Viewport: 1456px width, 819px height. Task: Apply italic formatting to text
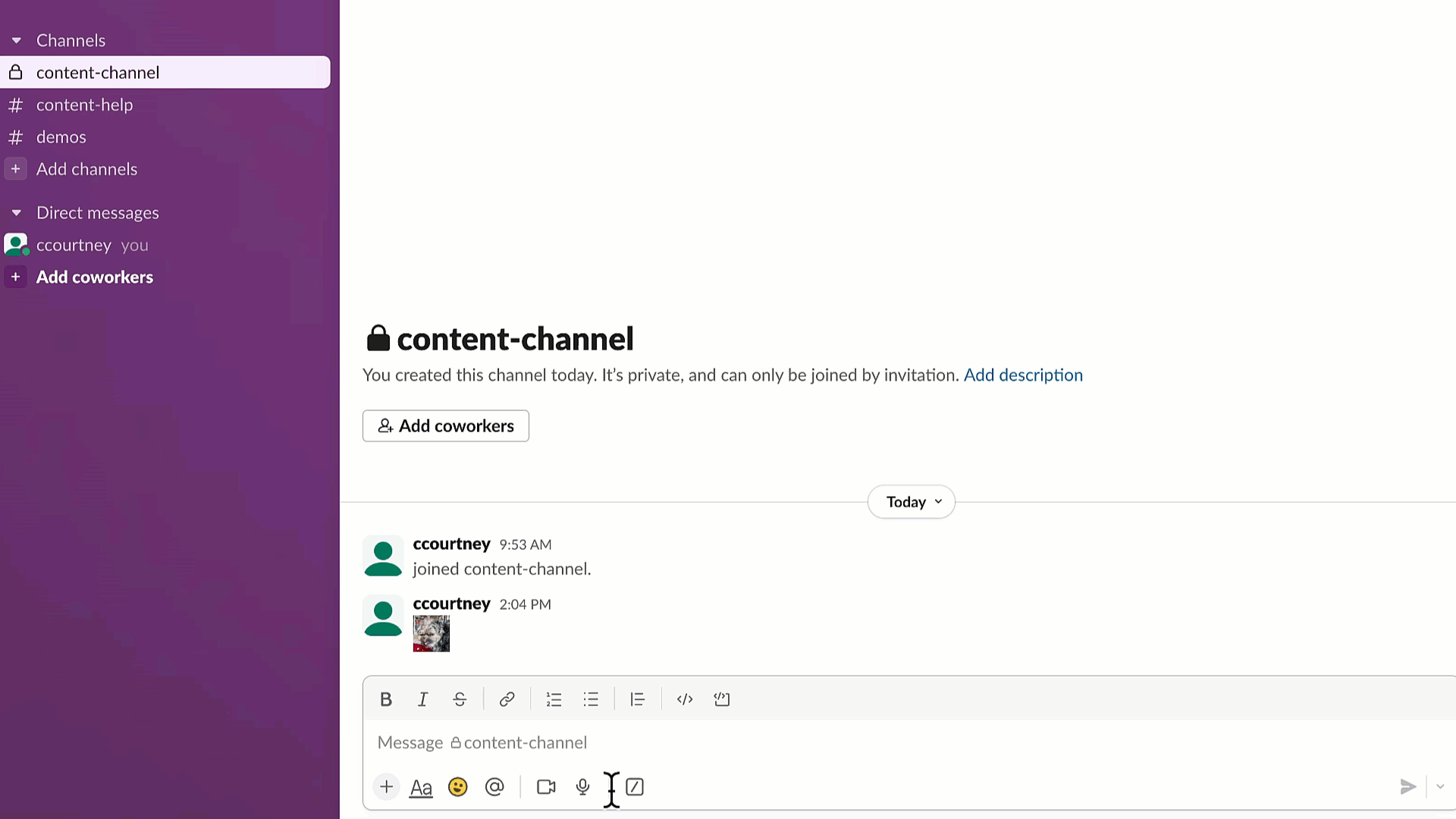(x=423, y=699)
